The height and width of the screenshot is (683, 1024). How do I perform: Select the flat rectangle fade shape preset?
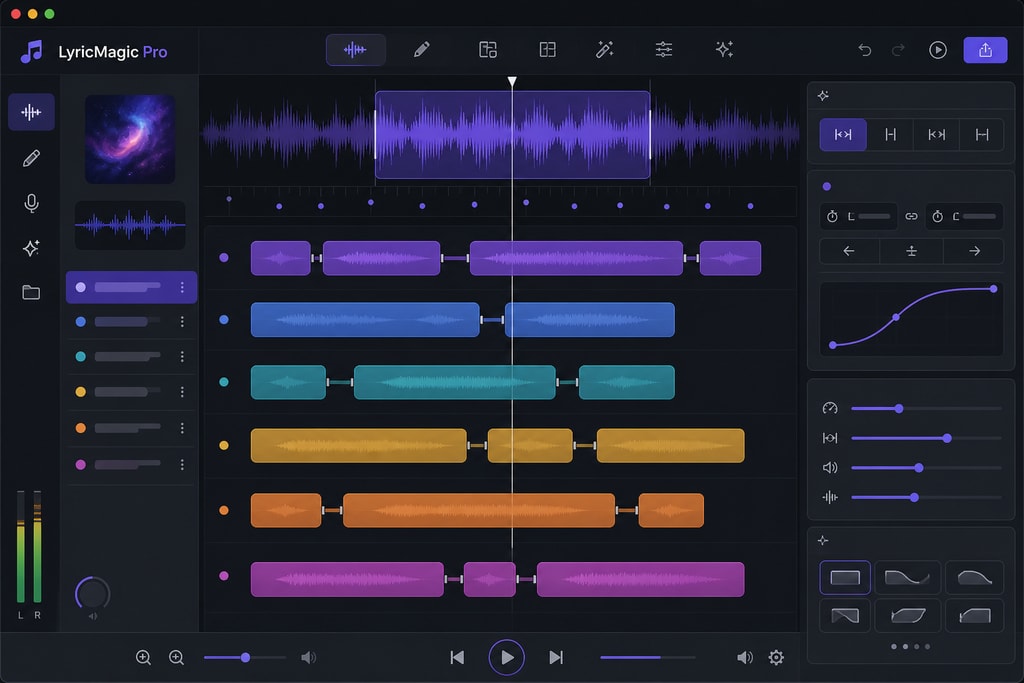[845, 577]
